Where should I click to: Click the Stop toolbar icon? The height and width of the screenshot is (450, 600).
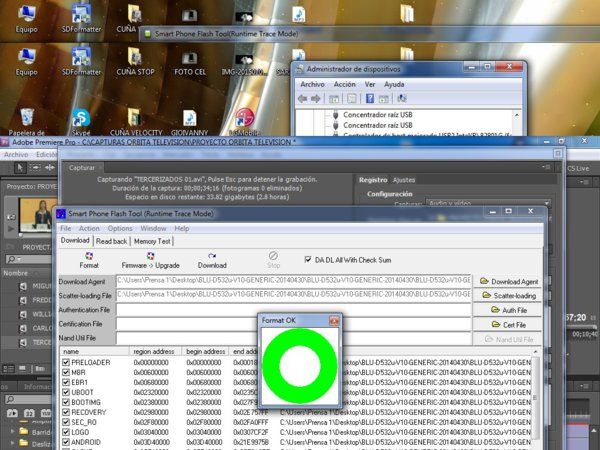(x=273, y=260)
